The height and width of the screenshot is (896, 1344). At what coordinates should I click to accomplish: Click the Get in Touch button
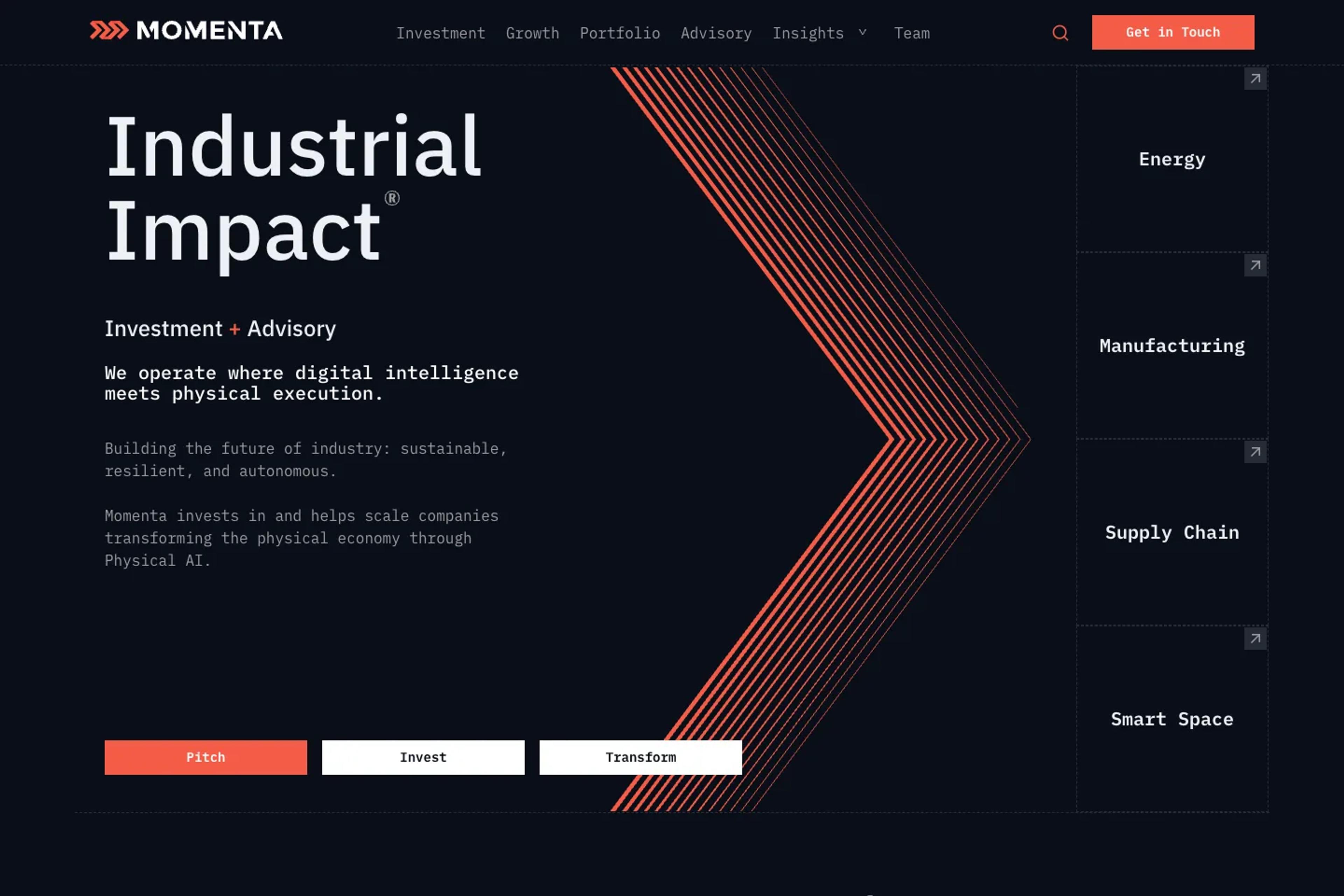point(1172,33)
